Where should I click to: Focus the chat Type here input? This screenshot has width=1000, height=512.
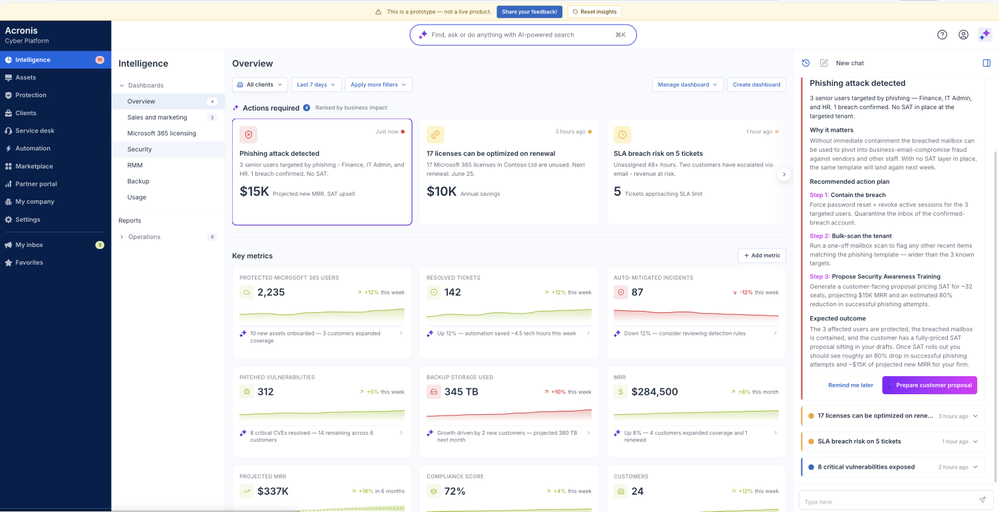[x=895, y=501]
